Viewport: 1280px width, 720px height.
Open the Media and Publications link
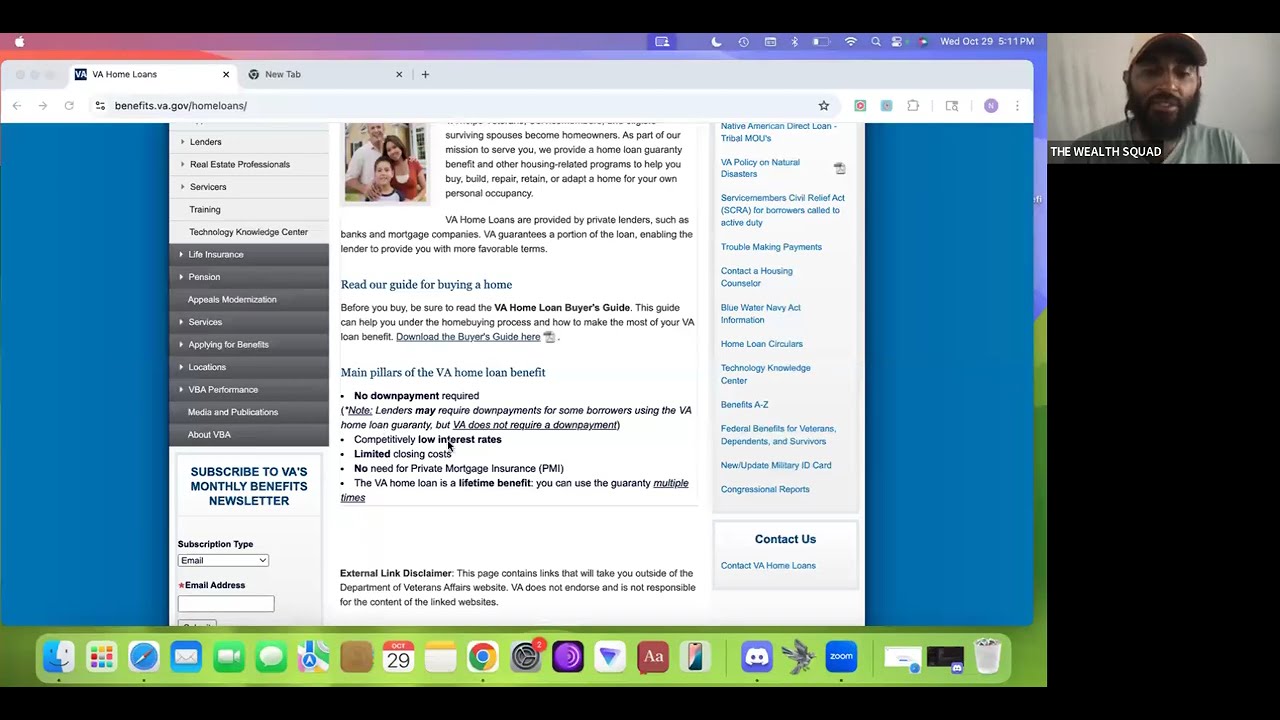pos(233,412)
